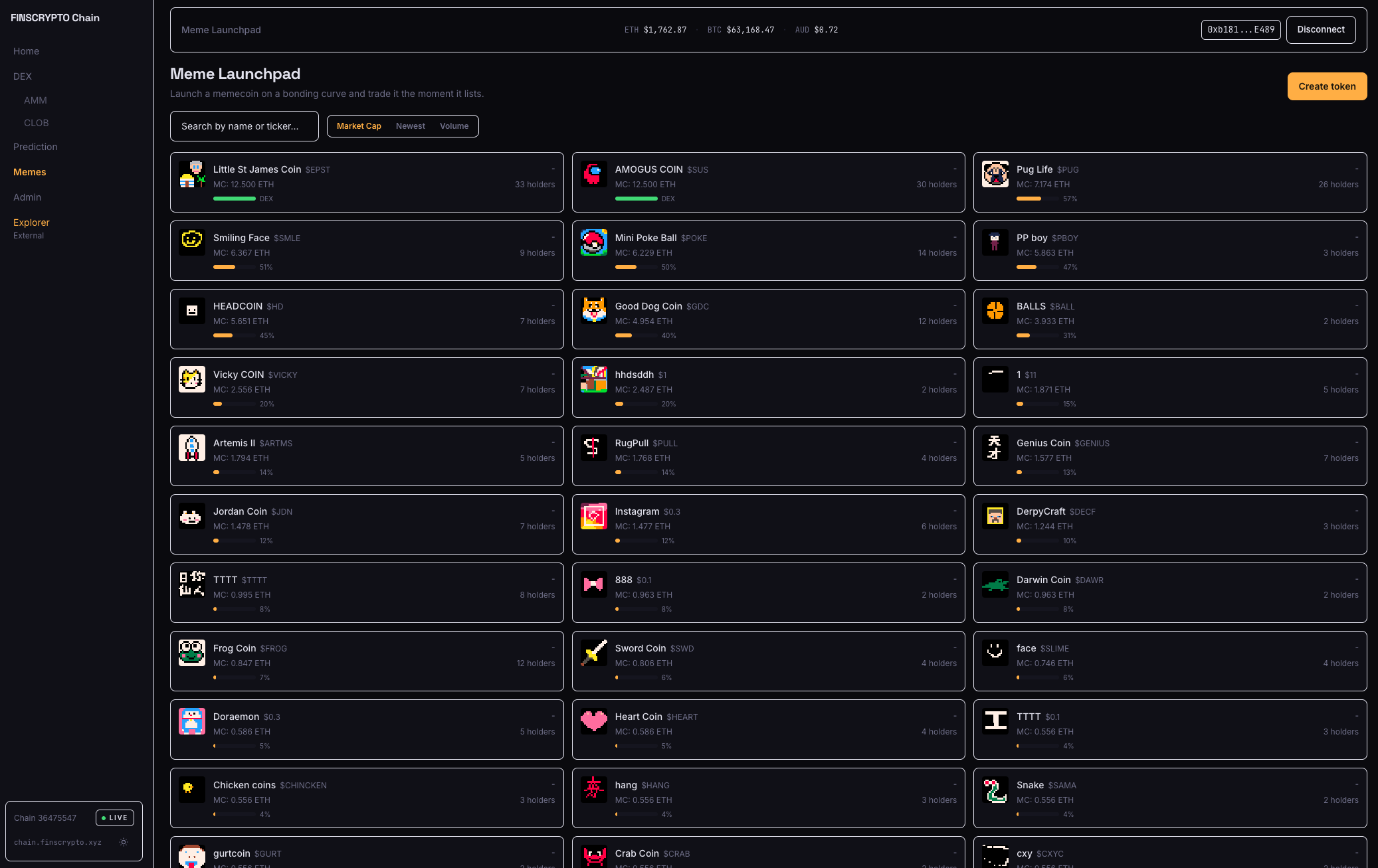Click the TTTT $0.1 token icon
Image resolution: width=1378 pixels, height=868 pixels.
[995, 721]
